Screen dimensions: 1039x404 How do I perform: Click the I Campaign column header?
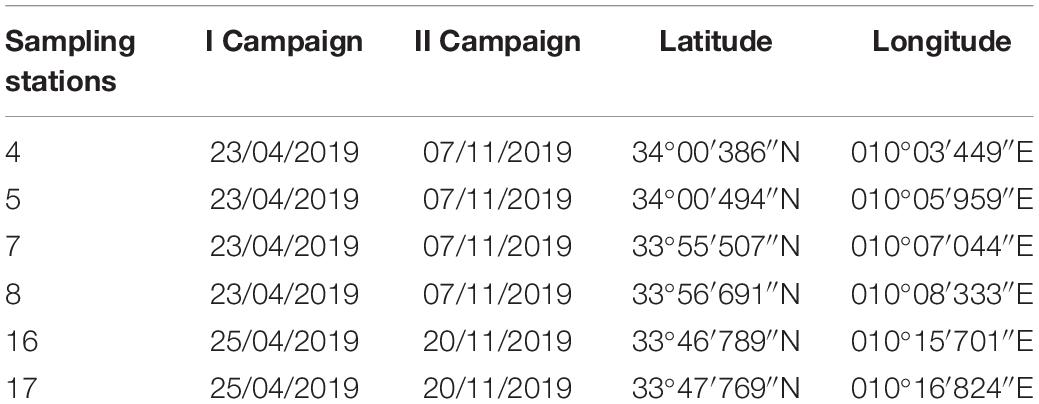[x=284, y=42]
